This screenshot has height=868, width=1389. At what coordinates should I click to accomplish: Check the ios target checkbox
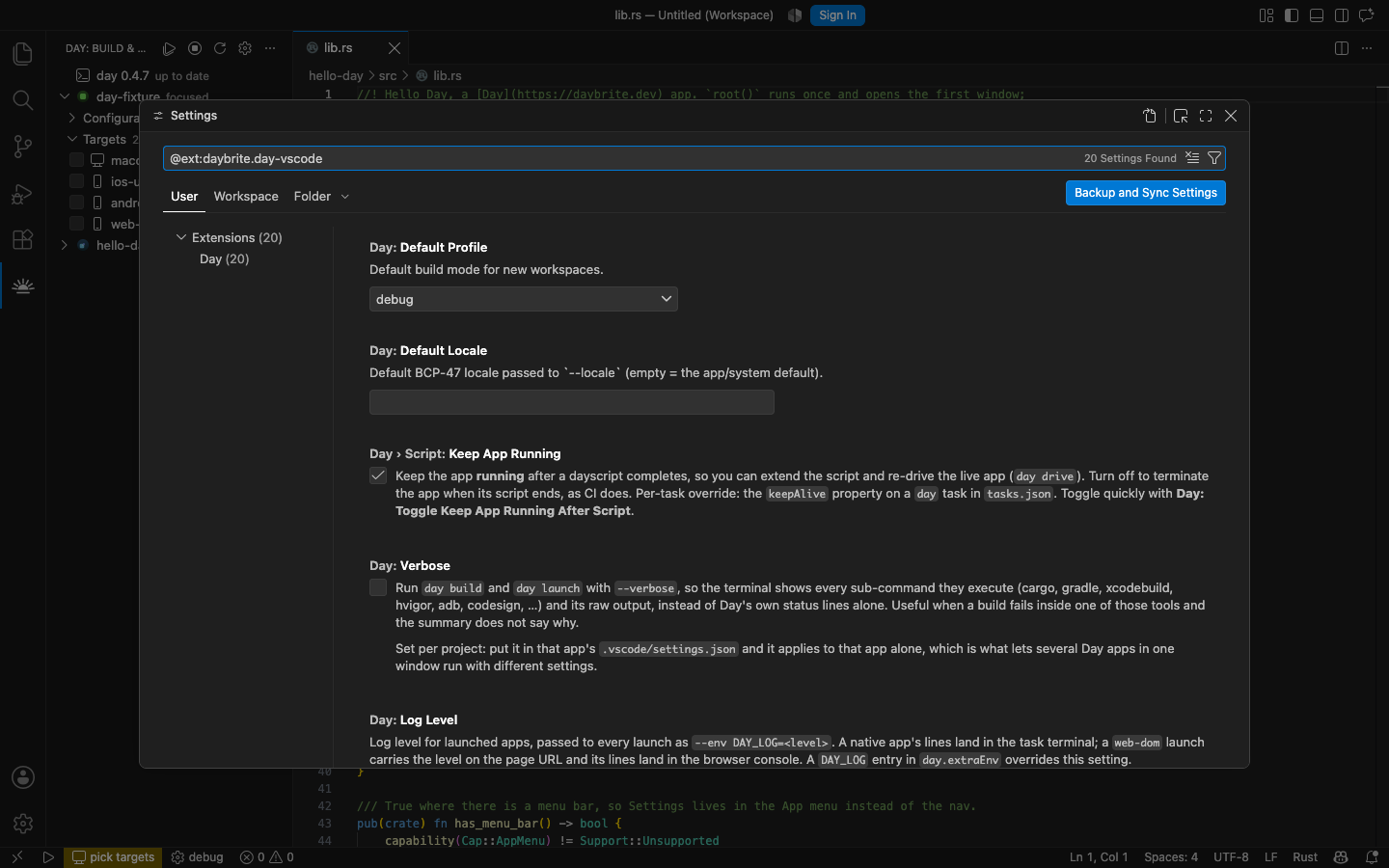pos(76,181)
